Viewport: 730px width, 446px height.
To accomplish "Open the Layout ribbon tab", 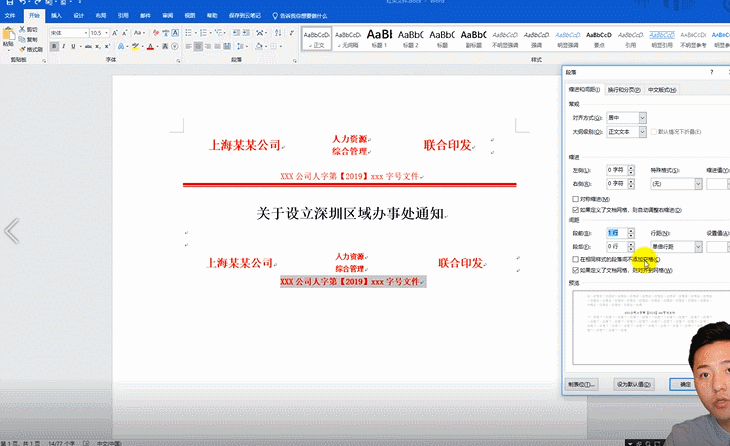I will (x=101, y=16).
